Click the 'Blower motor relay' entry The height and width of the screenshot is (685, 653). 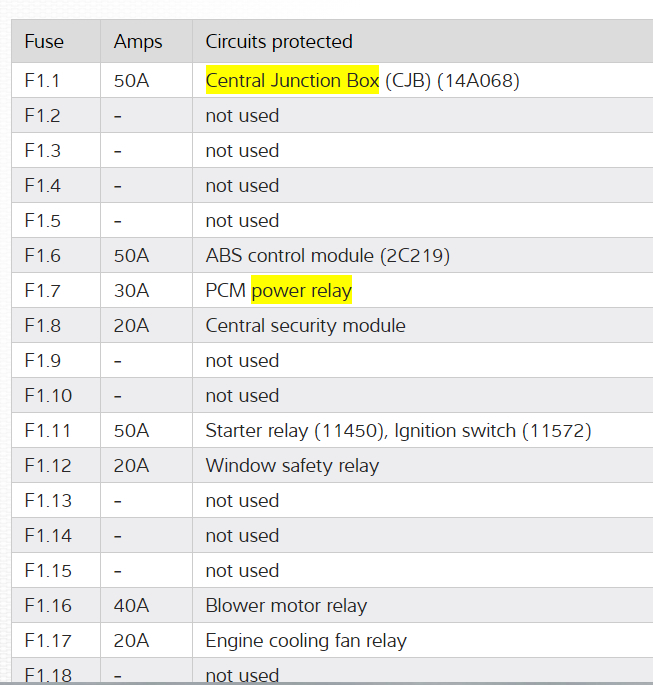286,606
